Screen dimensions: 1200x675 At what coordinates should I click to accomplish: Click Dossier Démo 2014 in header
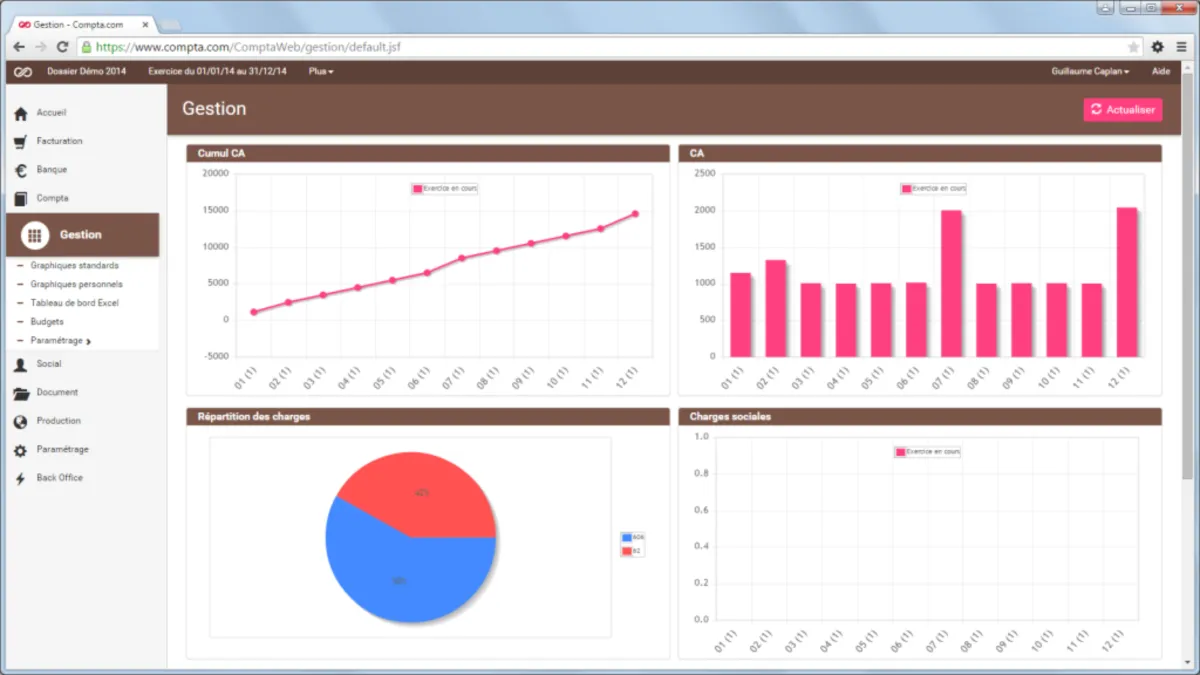click(x=87, y=72)
